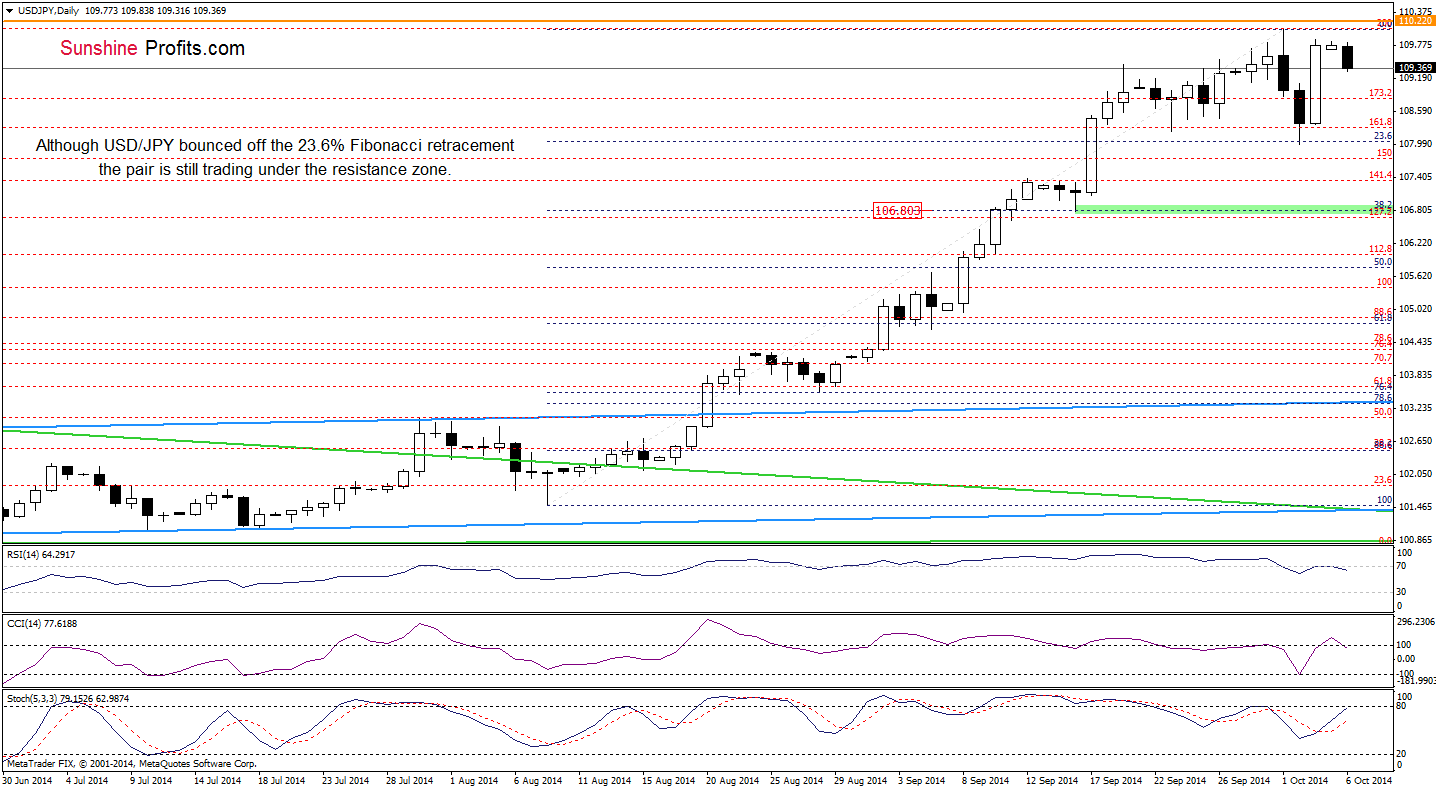The height and width of the screenshot is (789, 1436).
Task: Click the 14 Jul 2014 date label
Action: click(x=217, y=779)
